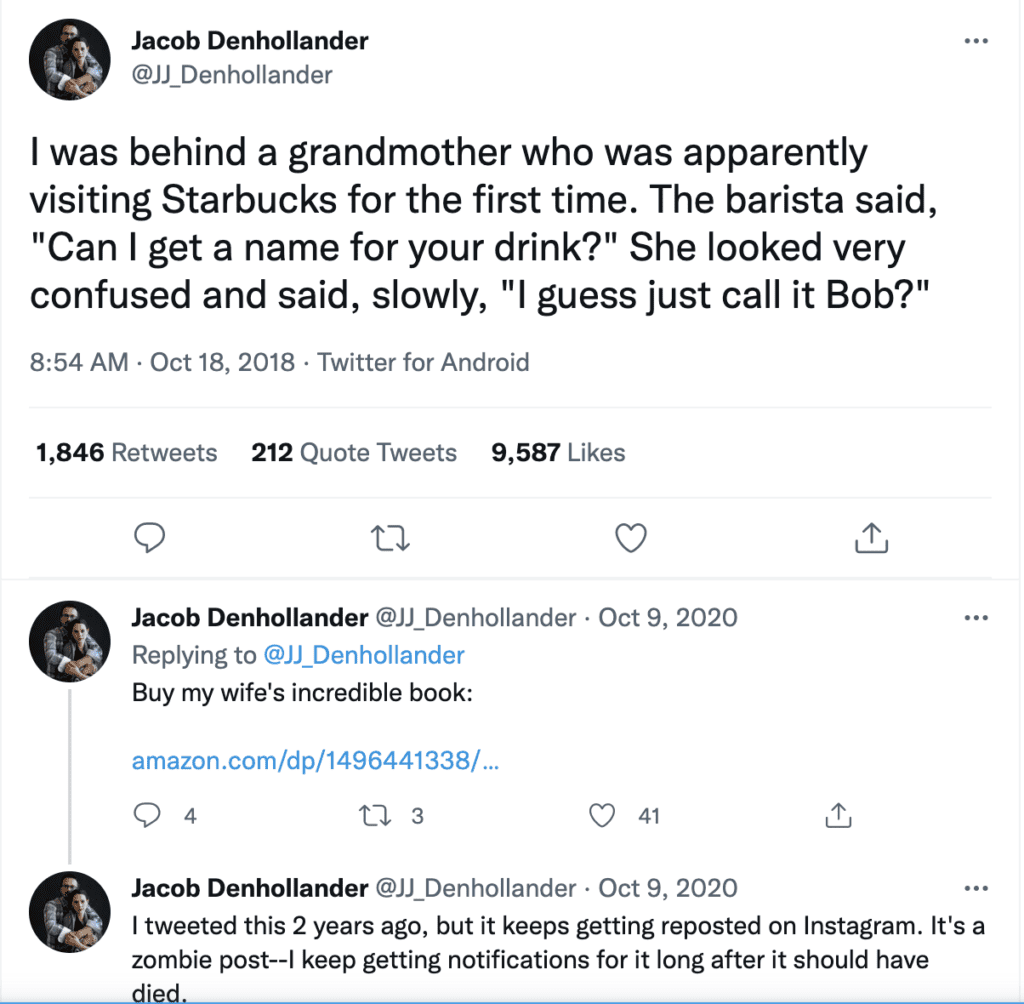Share the main tweet
This screenshot has width=1024, height=1004.
[872, 539]
